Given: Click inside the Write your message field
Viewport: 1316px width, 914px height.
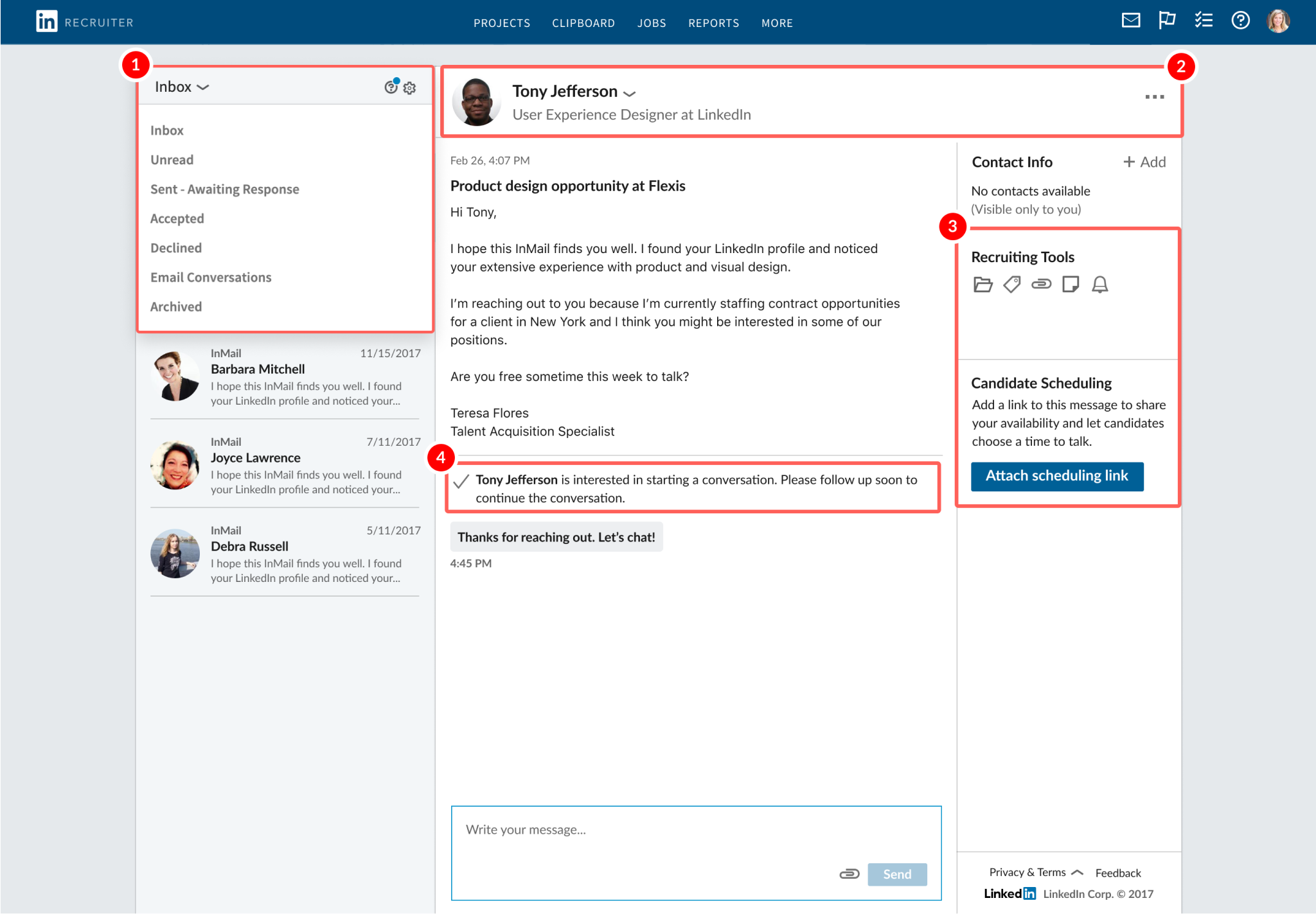Looking at the screenshot, I should click(696, 853).
